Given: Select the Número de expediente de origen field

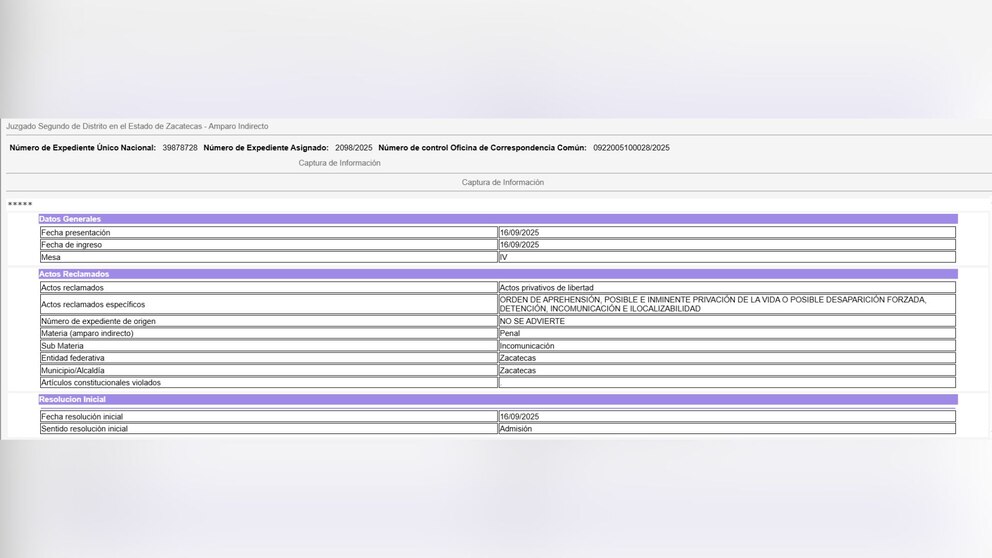Looking at the screenshot, I should click(x=726, y=321).
